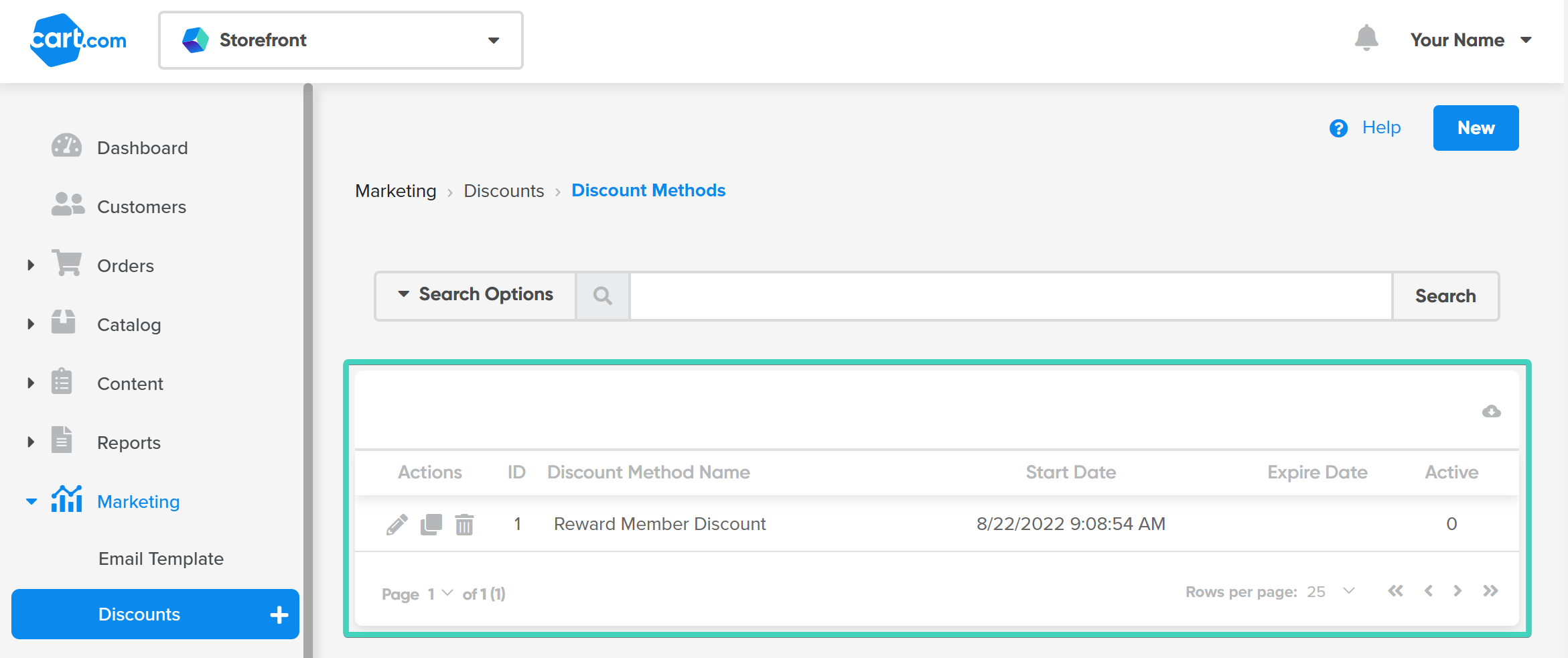Image resolution: width=1568 pixels, height=658 pixels.
Task: Open Dashboard in the sidebar
Action: click(142, 148)
